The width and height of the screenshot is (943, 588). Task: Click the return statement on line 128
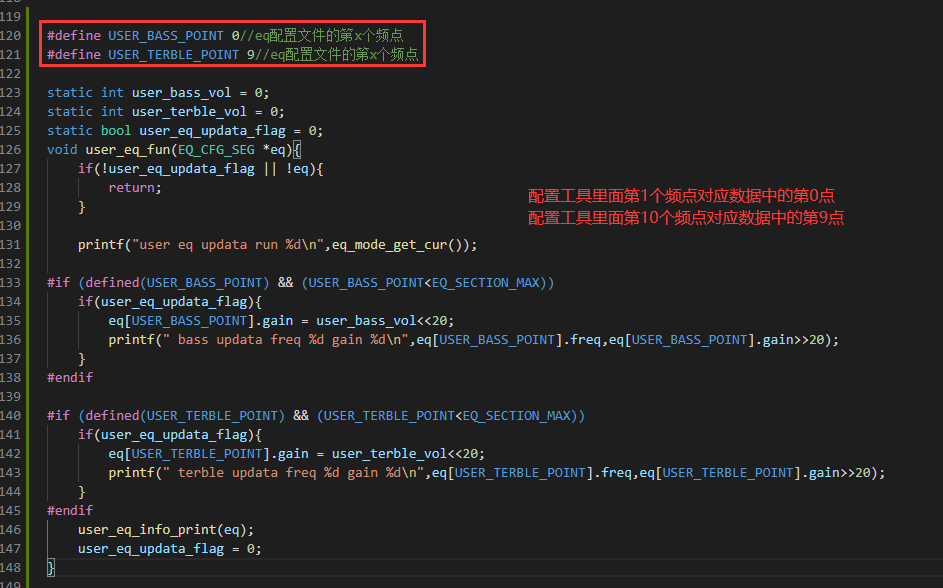[x=135, y=188]
